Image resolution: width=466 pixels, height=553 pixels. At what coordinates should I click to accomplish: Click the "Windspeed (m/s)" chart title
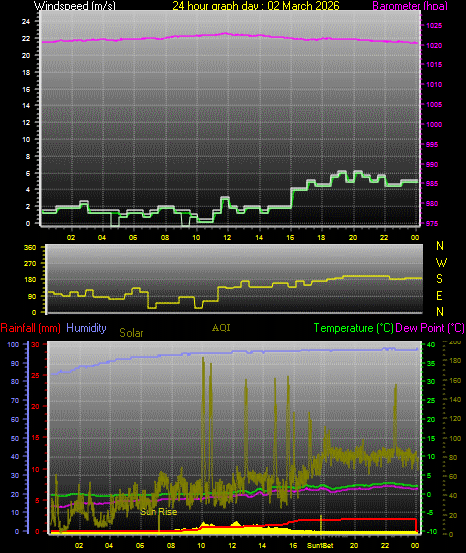[74, 6]
